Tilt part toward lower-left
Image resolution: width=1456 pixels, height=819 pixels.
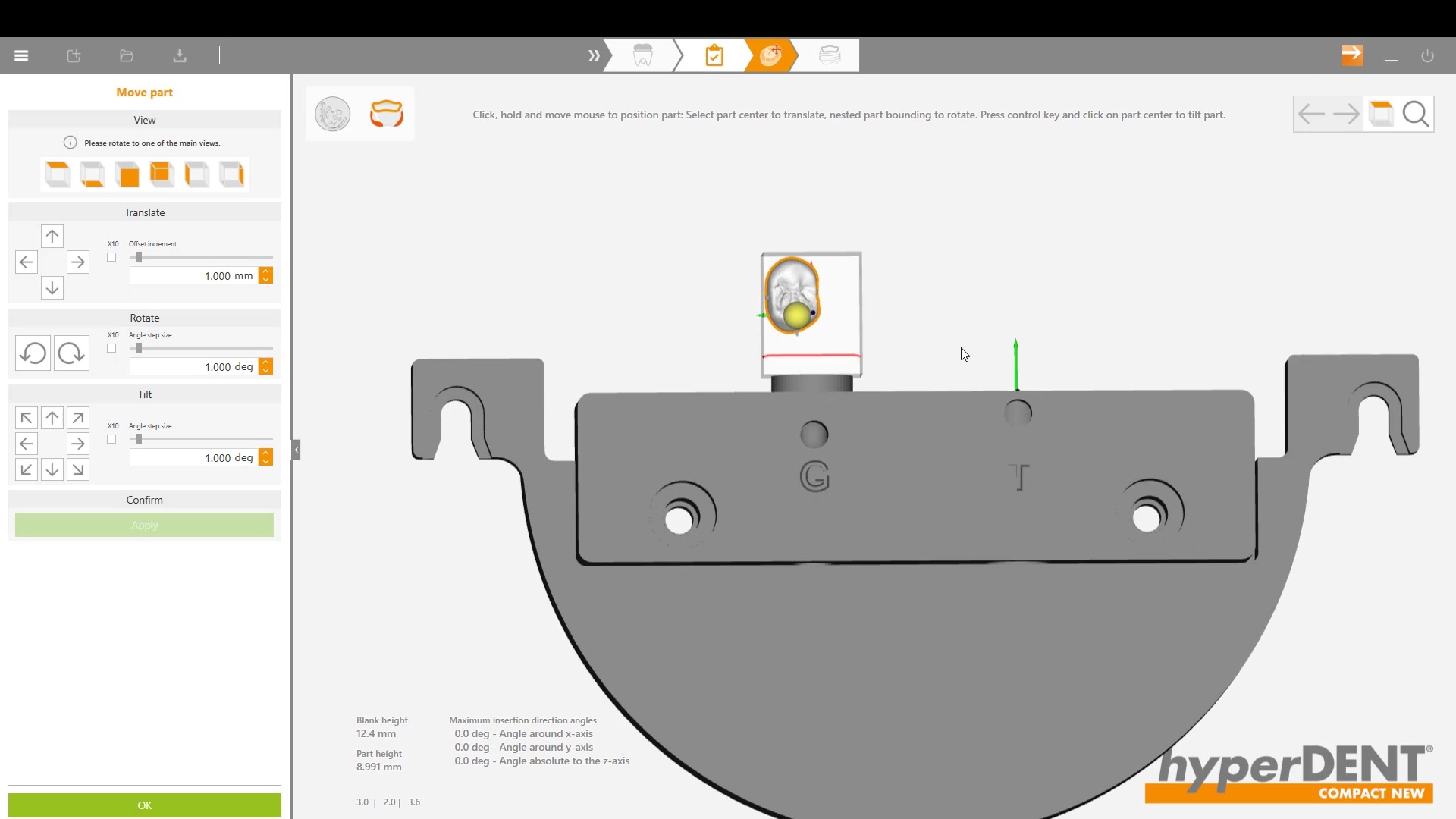point(27,469)
